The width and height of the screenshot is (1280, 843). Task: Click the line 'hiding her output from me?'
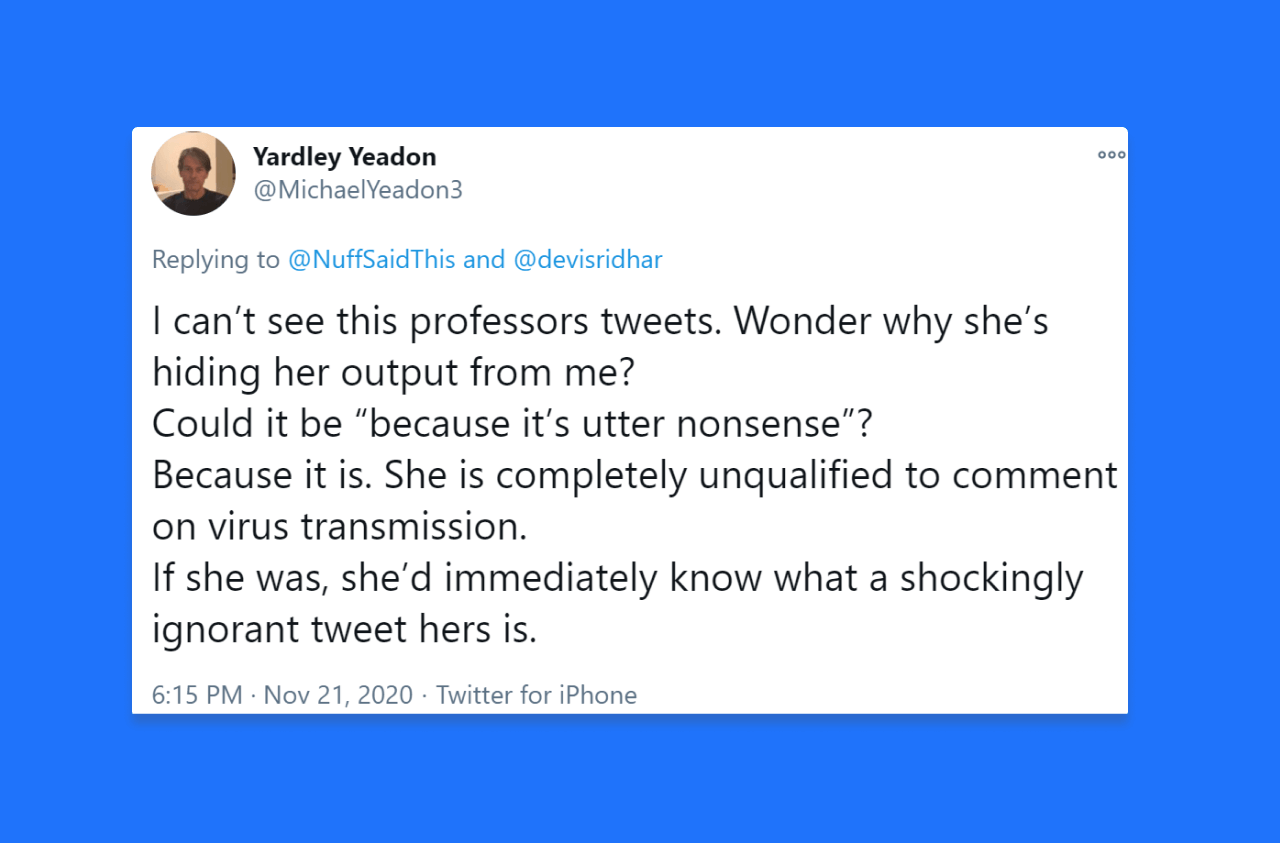393,373
